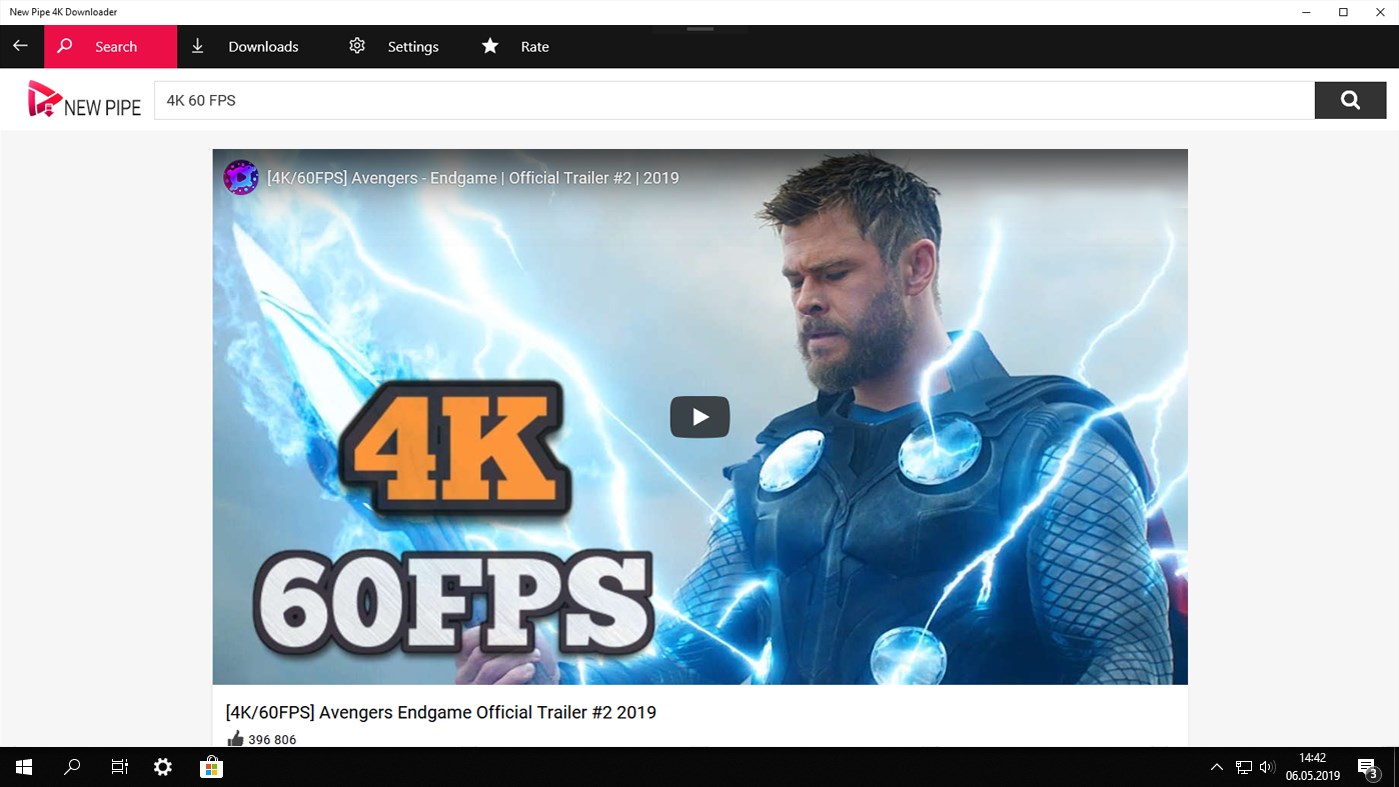Click the handle at the top of the navigation bar
Image resolution: width=1399 pixels, height=787 pixels.
[700, 29]
